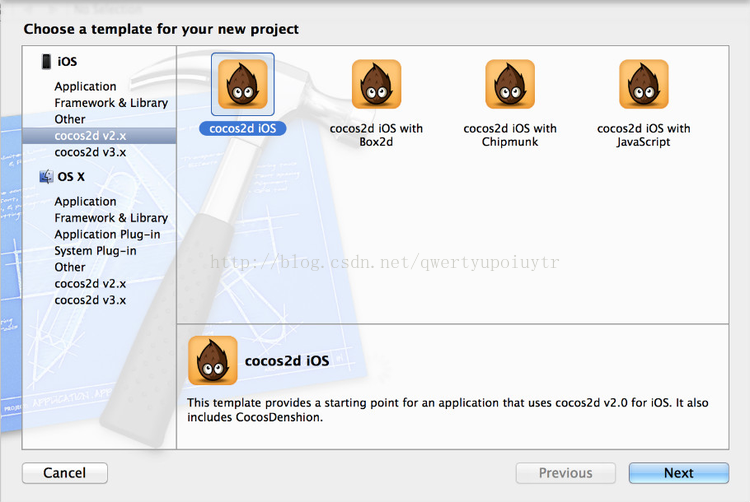Screen dimensions: 750x502
Task: Click the iPhone icon beside iOS heading
Action: [46, 62]
